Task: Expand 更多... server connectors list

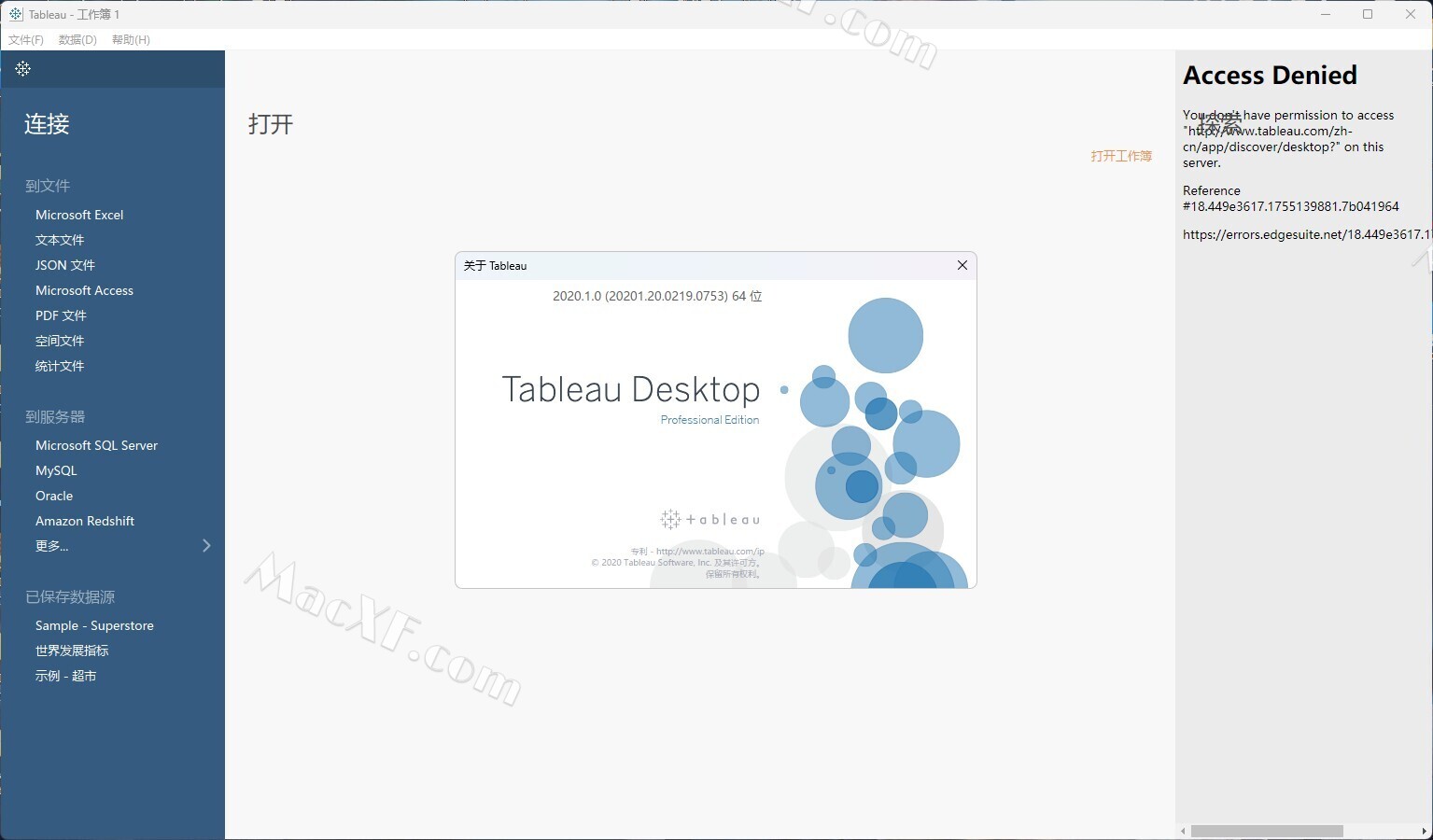Action: click(121, 546)
